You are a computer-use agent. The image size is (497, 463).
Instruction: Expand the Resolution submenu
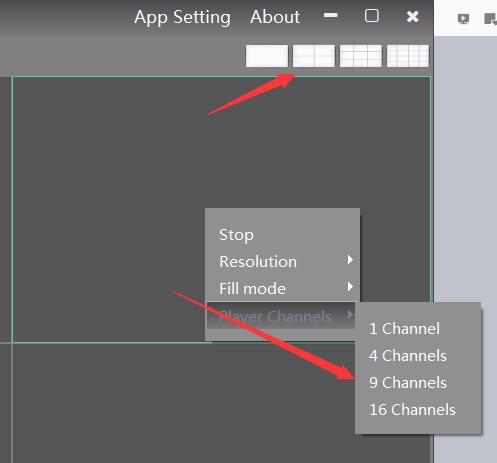[282, 262]
